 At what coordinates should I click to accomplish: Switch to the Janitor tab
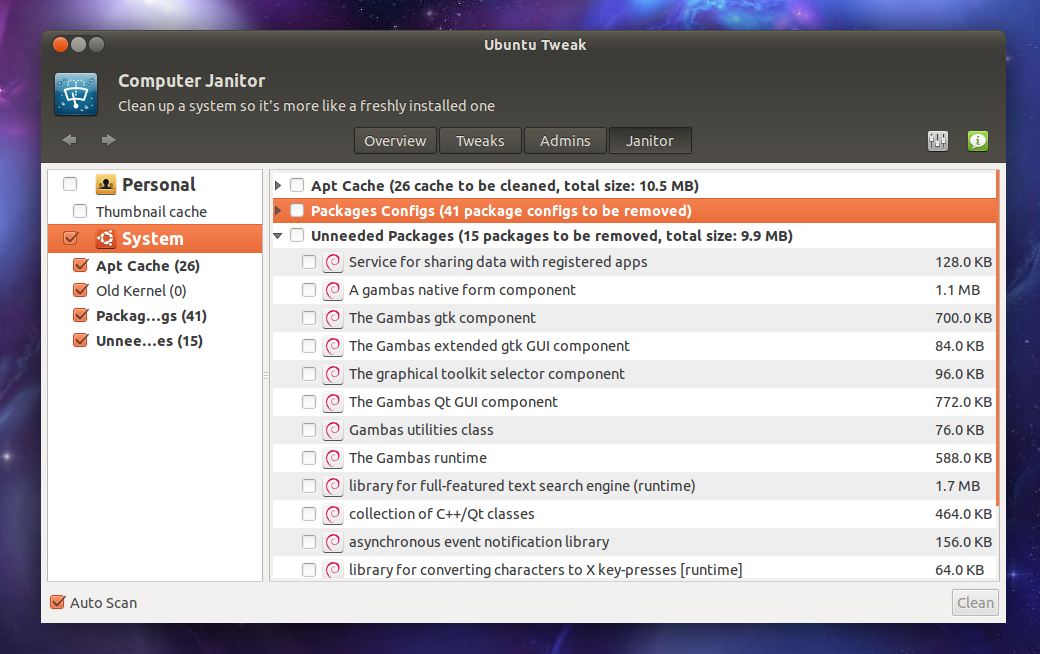pos(650,141)
